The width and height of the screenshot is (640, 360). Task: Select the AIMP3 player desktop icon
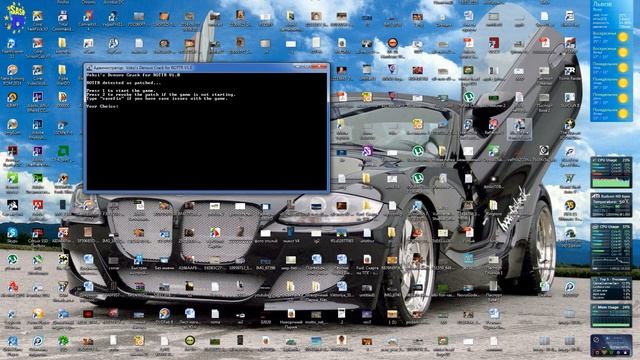click(x=12, y=101)
